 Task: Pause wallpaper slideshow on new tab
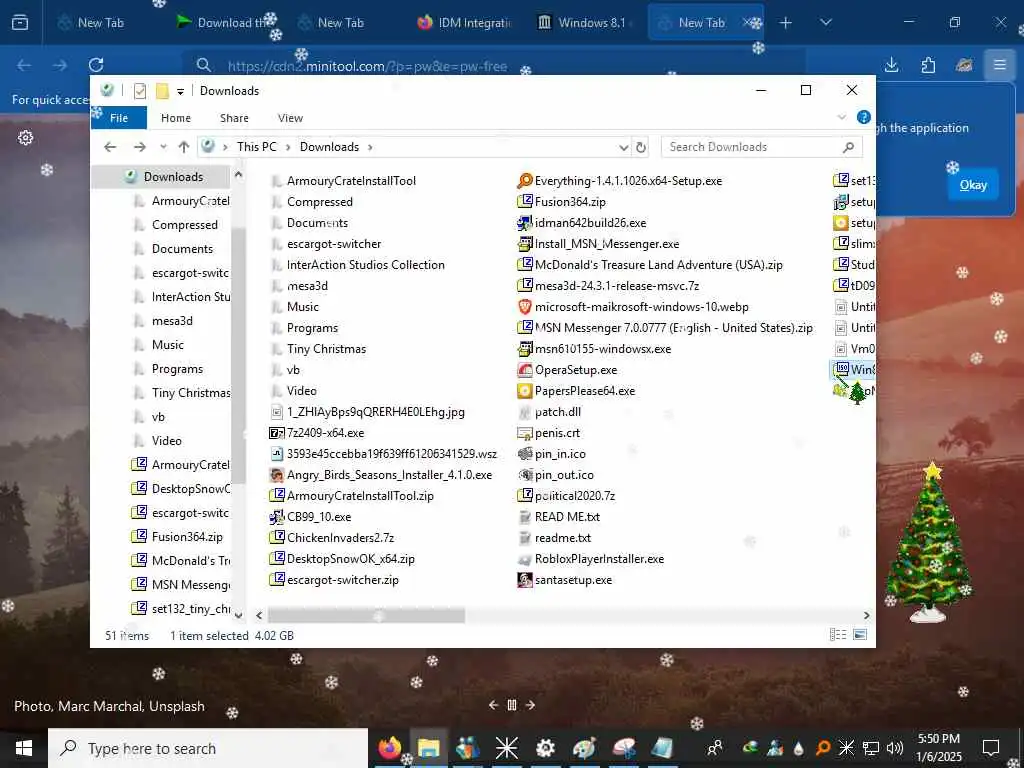coord(512,705)
